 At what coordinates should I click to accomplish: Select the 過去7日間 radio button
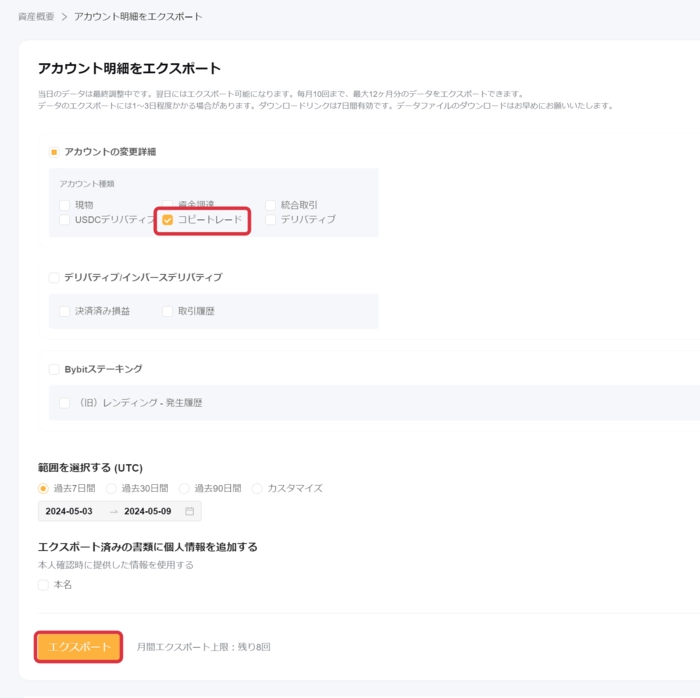pos(43,488)
